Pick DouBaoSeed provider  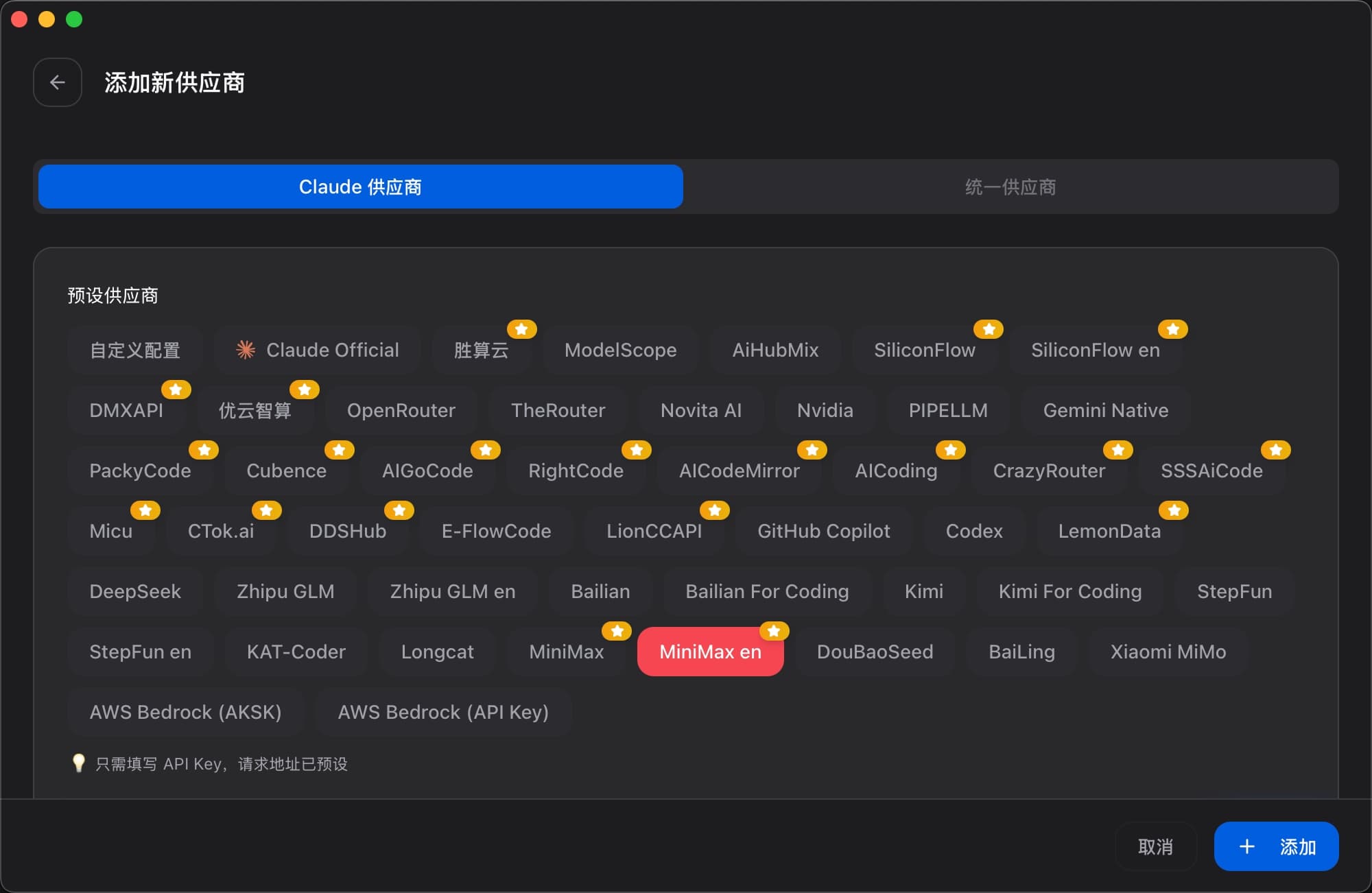(875, 652)
